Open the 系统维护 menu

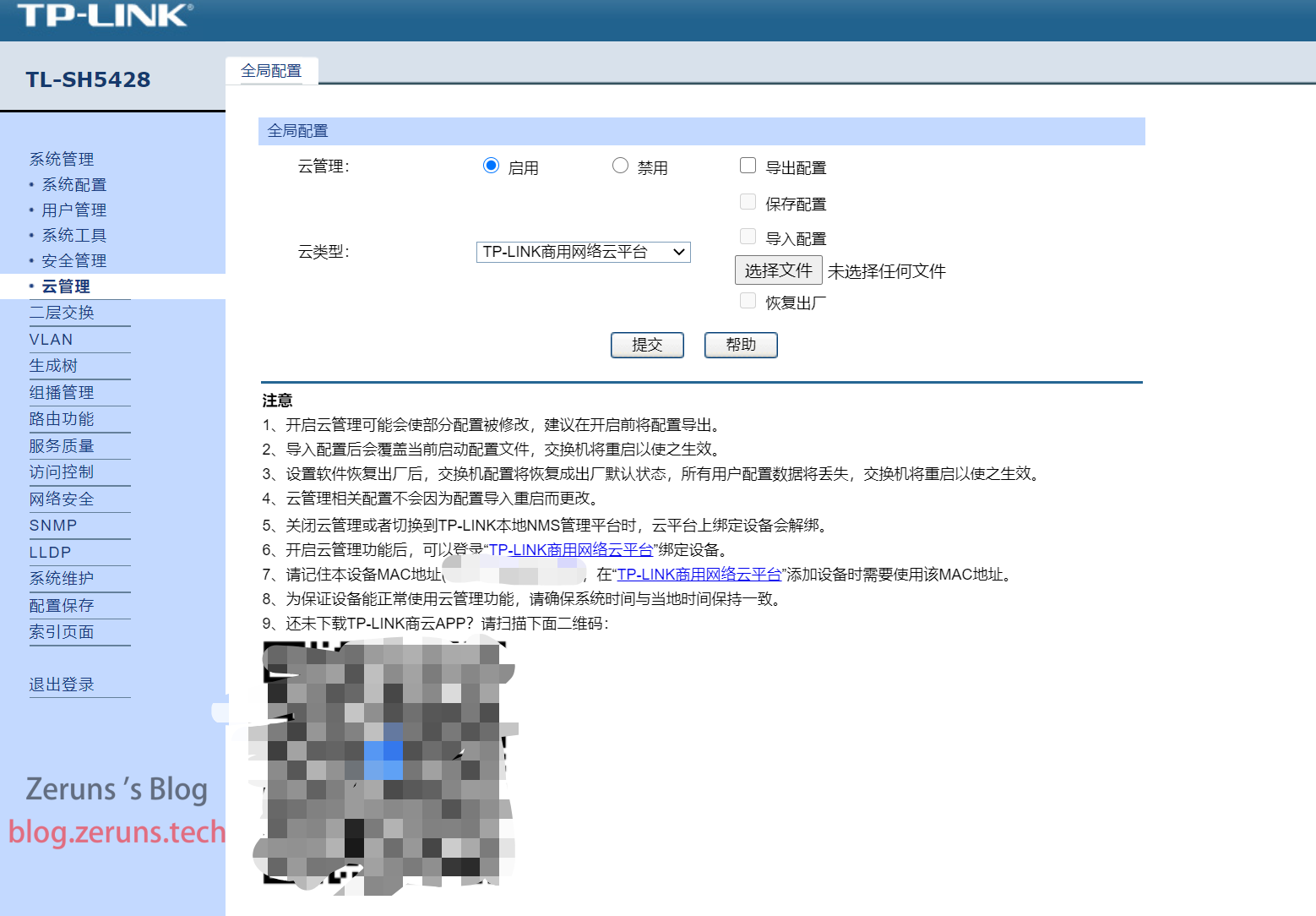(62, 579)
